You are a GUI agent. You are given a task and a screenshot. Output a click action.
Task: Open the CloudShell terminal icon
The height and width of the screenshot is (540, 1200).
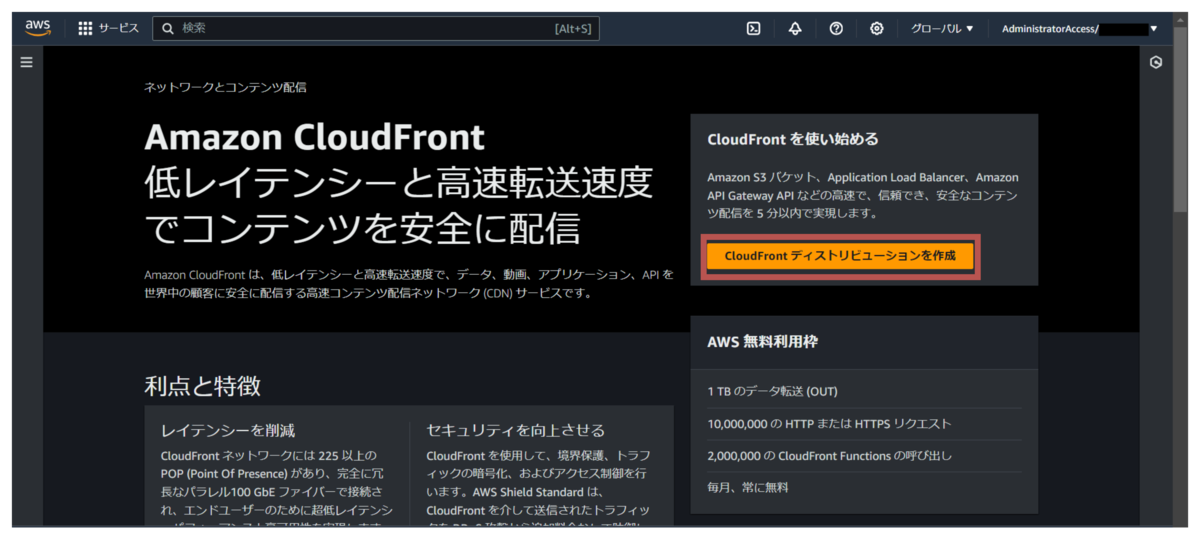(x=754, y=28)
